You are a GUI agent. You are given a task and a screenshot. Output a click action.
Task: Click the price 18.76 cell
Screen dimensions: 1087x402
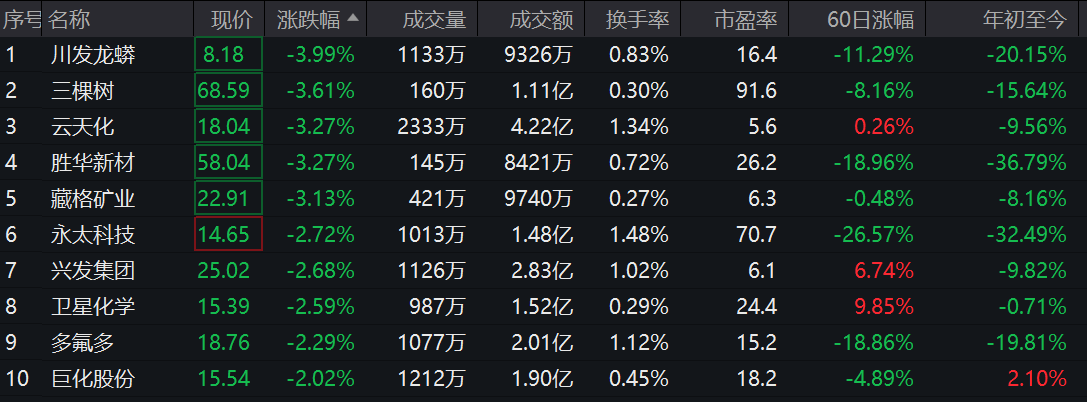tap(224, 343)
